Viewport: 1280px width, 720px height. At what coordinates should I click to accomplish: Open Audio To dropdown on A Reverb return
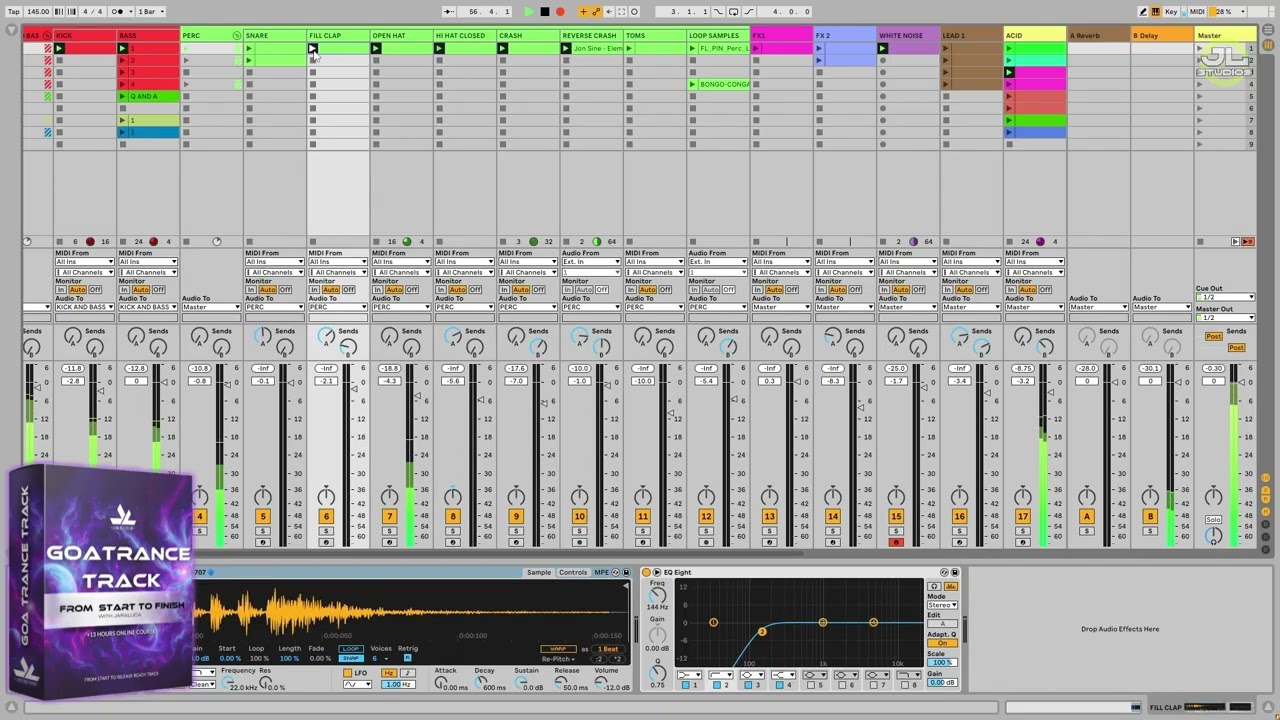tap(1097, 307)
